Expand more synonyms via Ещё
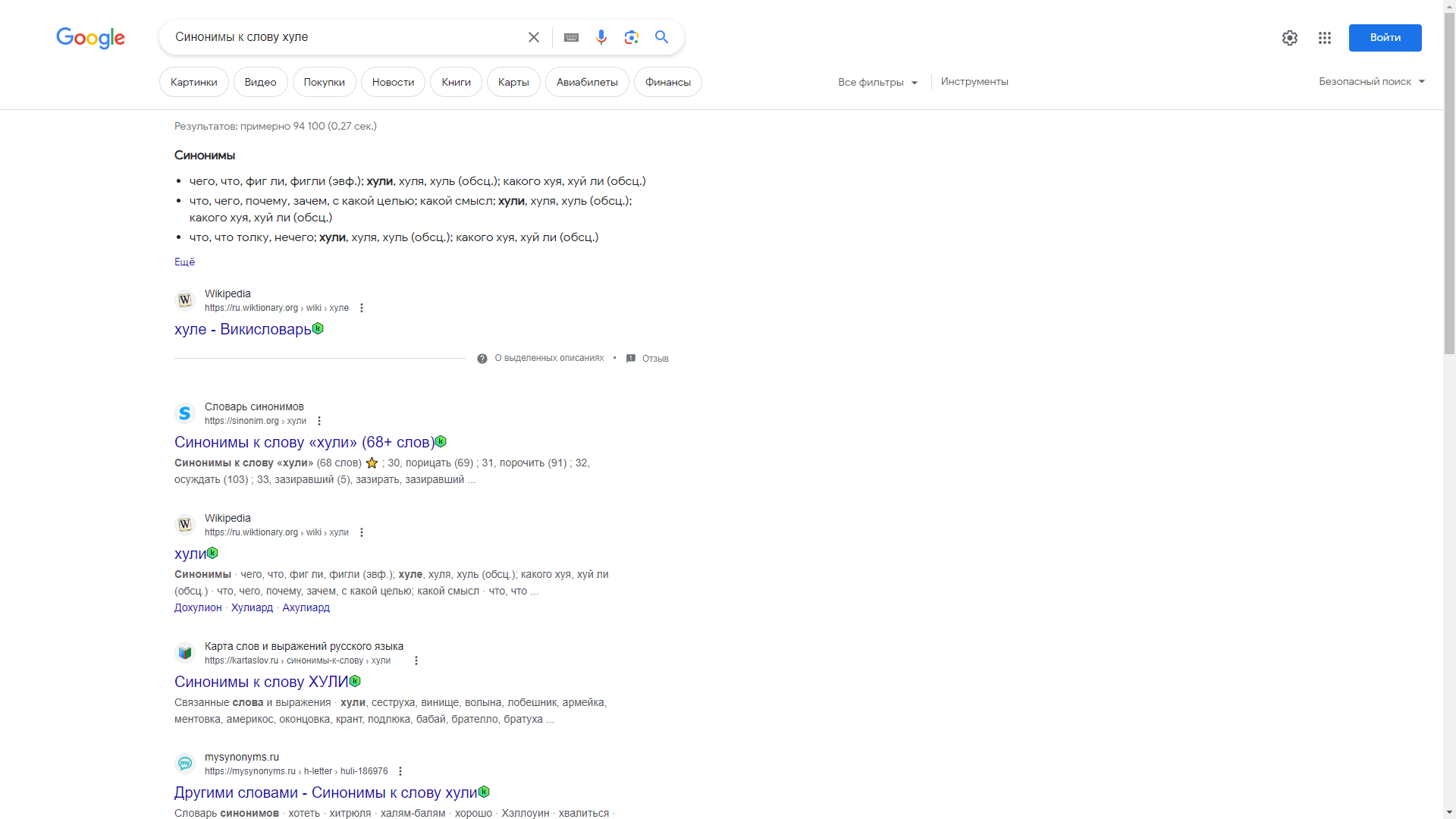Screen dimensions: 1456x819 pos(184,262)
